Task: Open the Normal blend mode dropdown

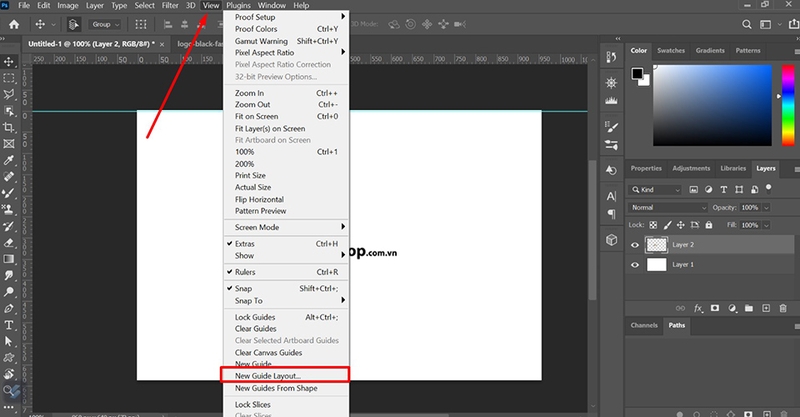Action: (668, 208)
